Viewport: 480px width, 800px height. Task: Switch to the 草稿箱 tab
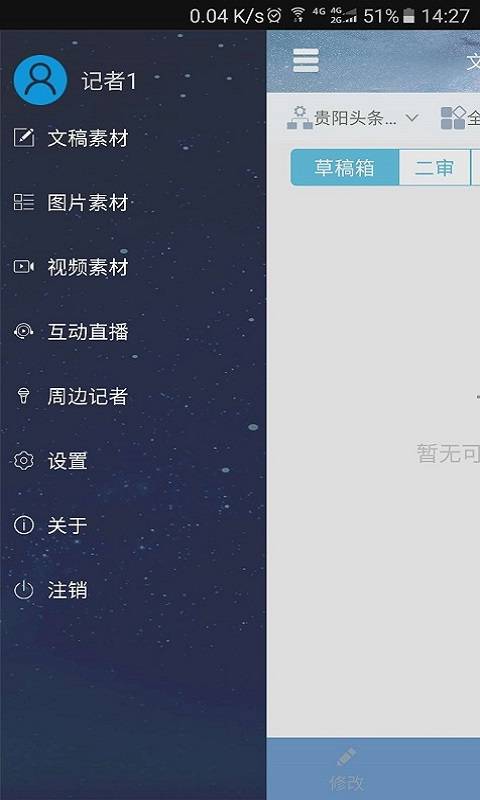(x=345, y=167)
